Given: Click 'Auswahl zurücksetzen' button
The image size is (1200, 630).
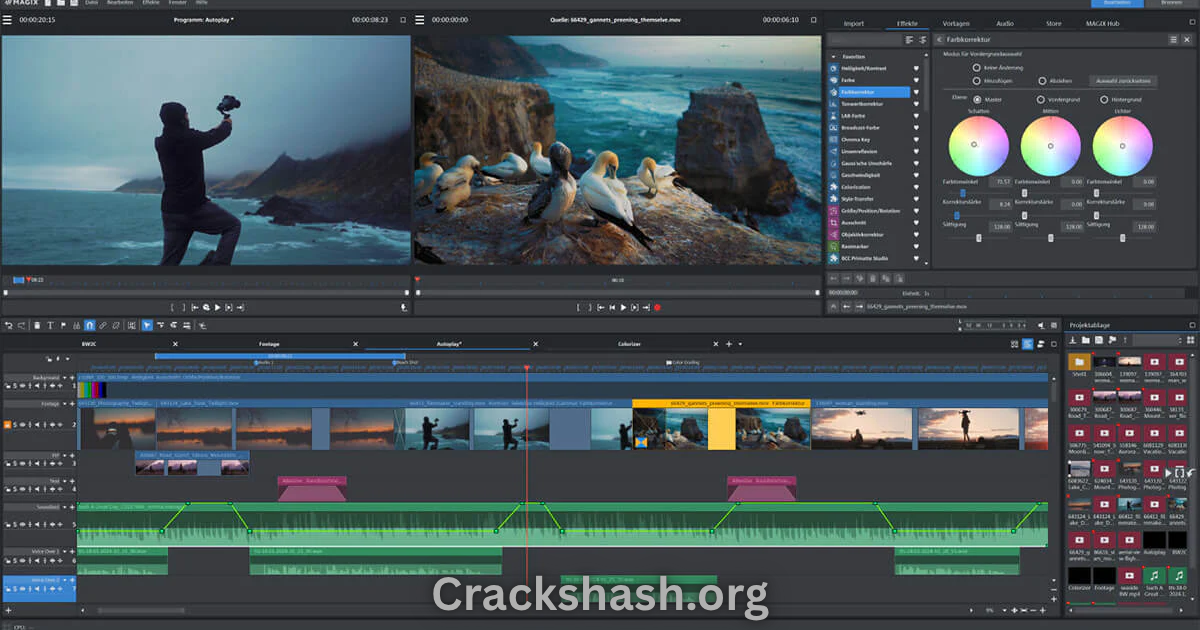Looking at the screenshot, I should click(x=1123, y=81).
